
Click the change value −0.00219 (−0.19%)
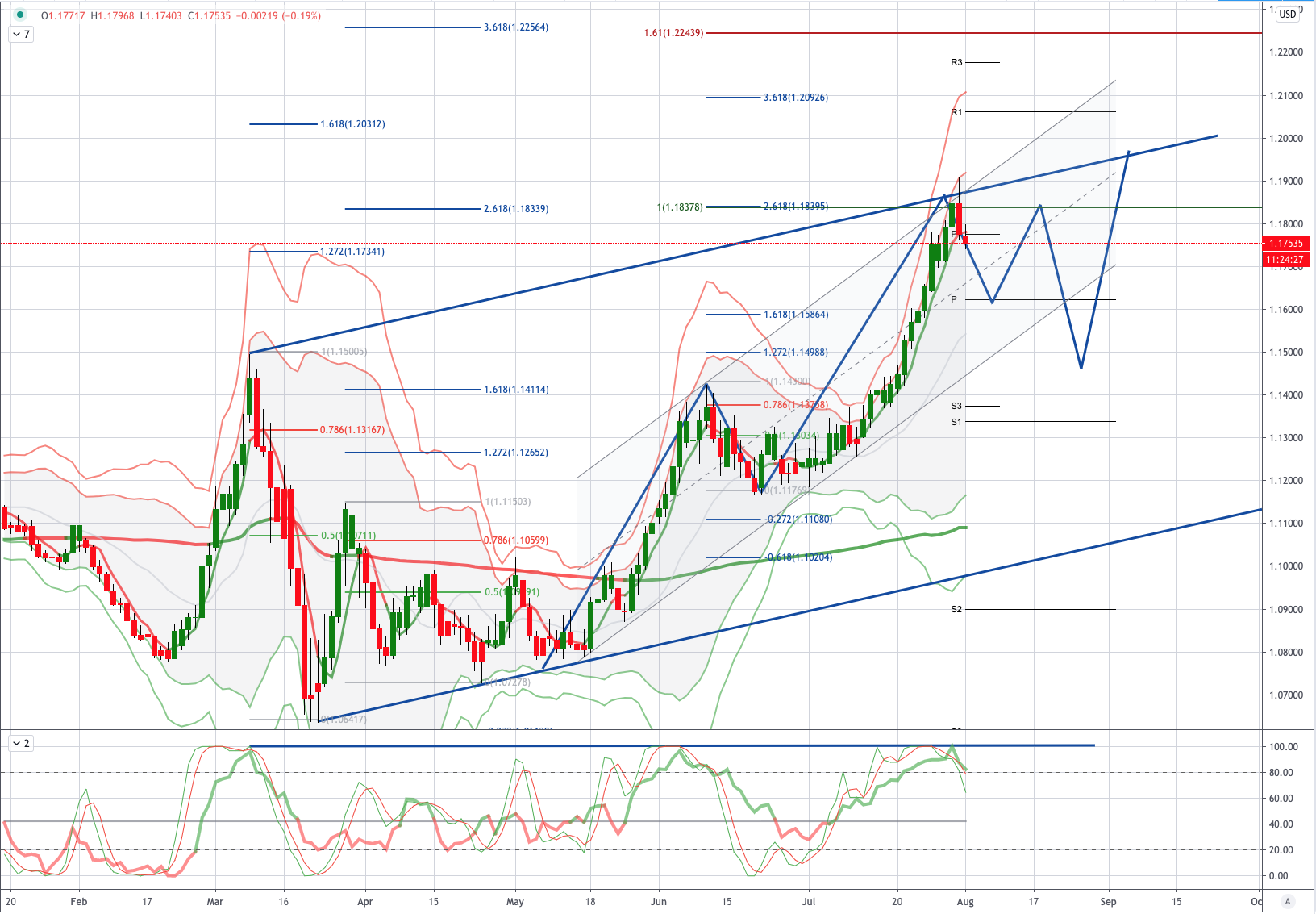278,16
